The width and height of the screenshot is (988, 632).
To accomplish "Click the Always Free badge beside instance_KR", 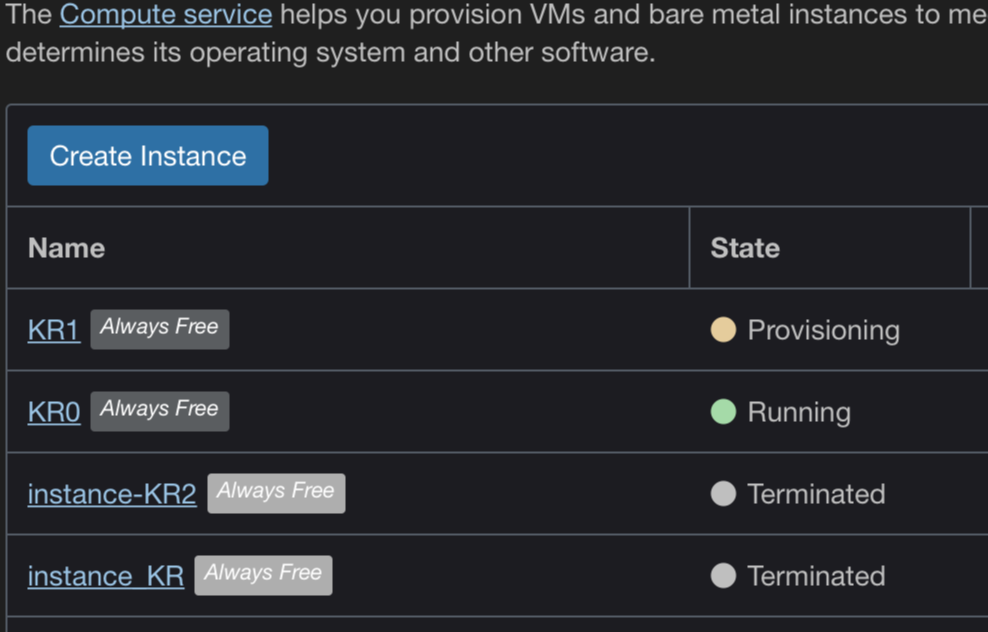I will pos(263,575).
